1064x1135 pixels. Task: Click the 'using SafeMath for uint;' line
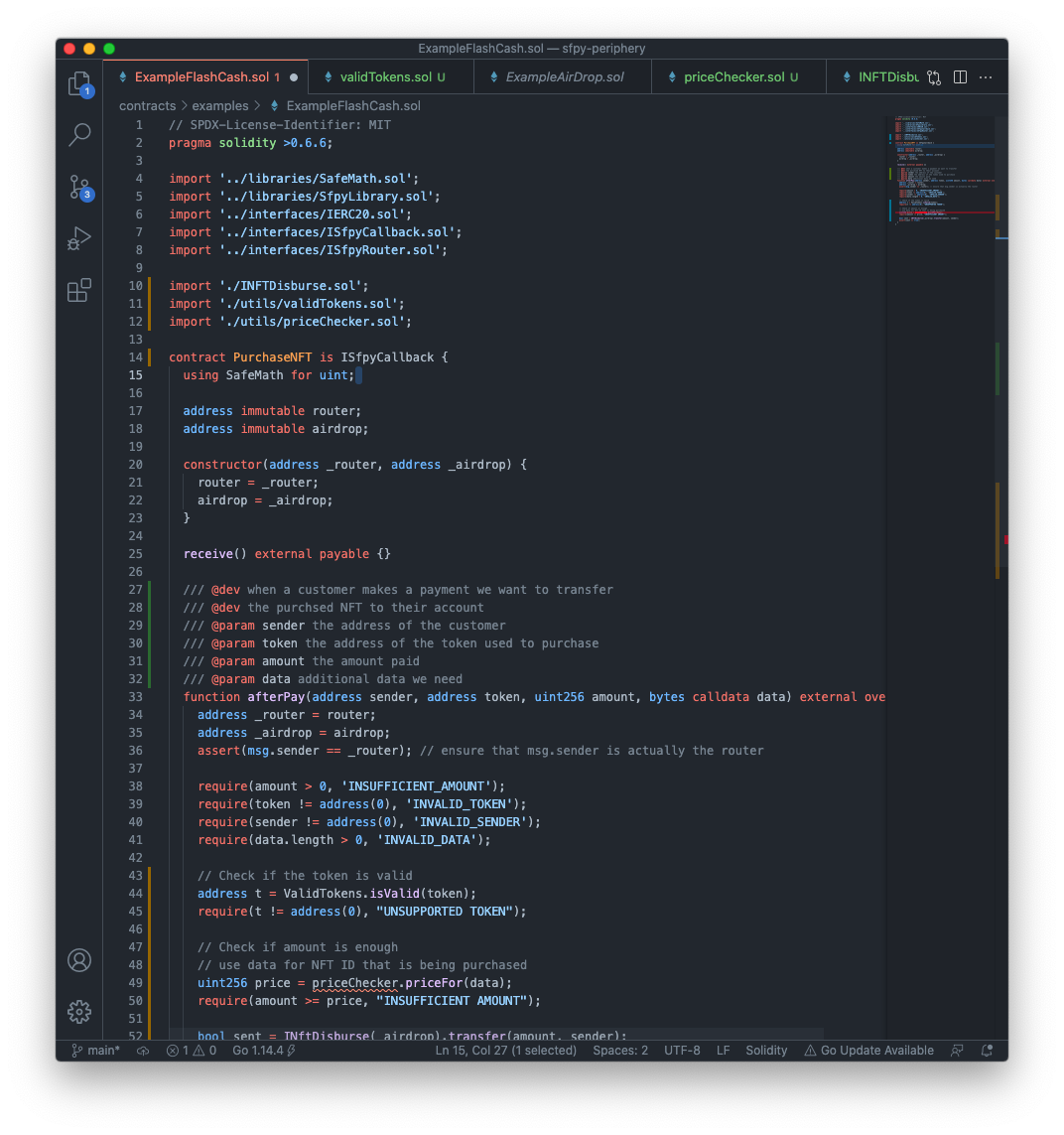coord(269,375)
